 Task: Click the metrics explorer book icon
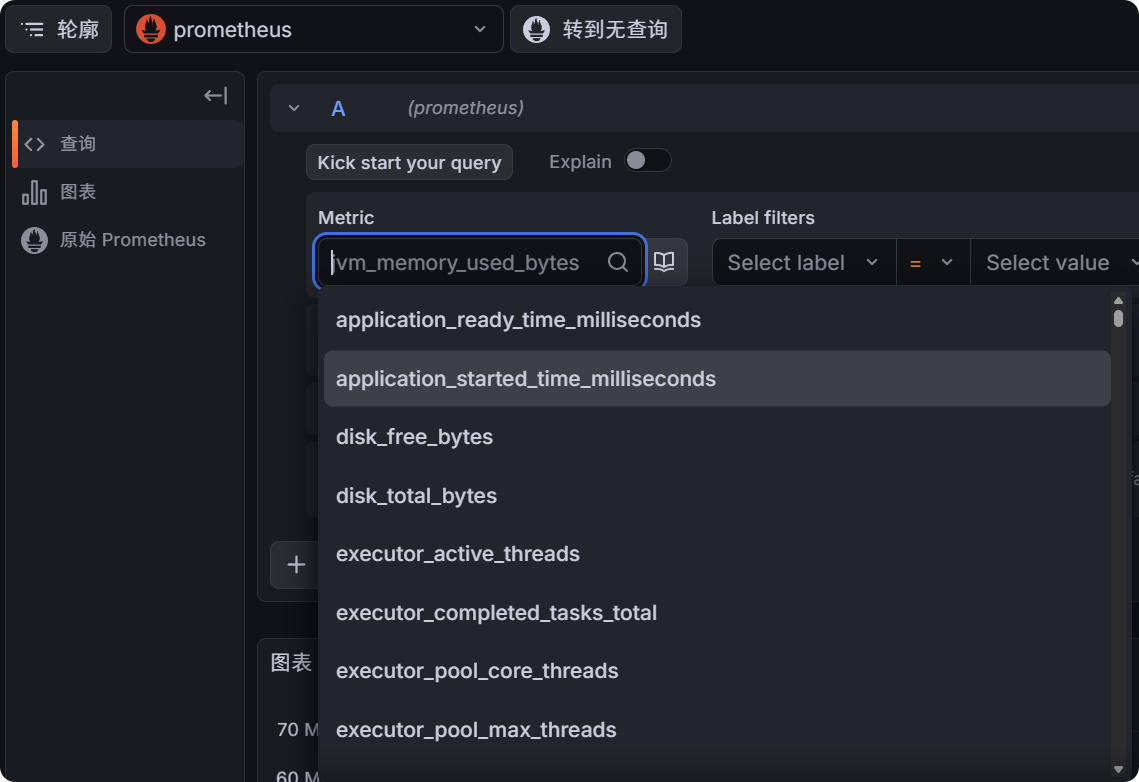664,262
